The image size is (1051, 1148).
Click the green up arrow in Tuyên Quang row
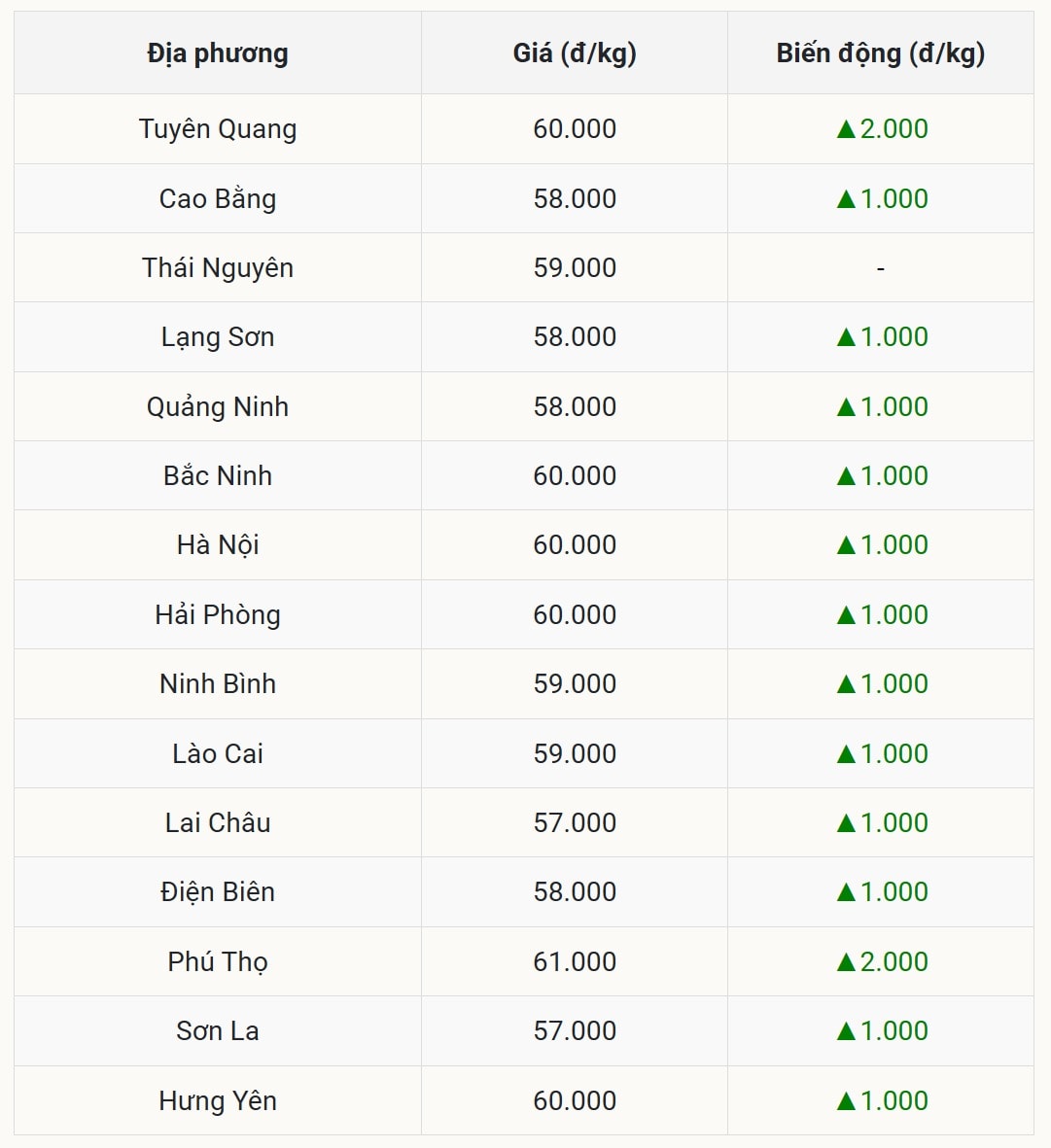click(x=846, y=129)
